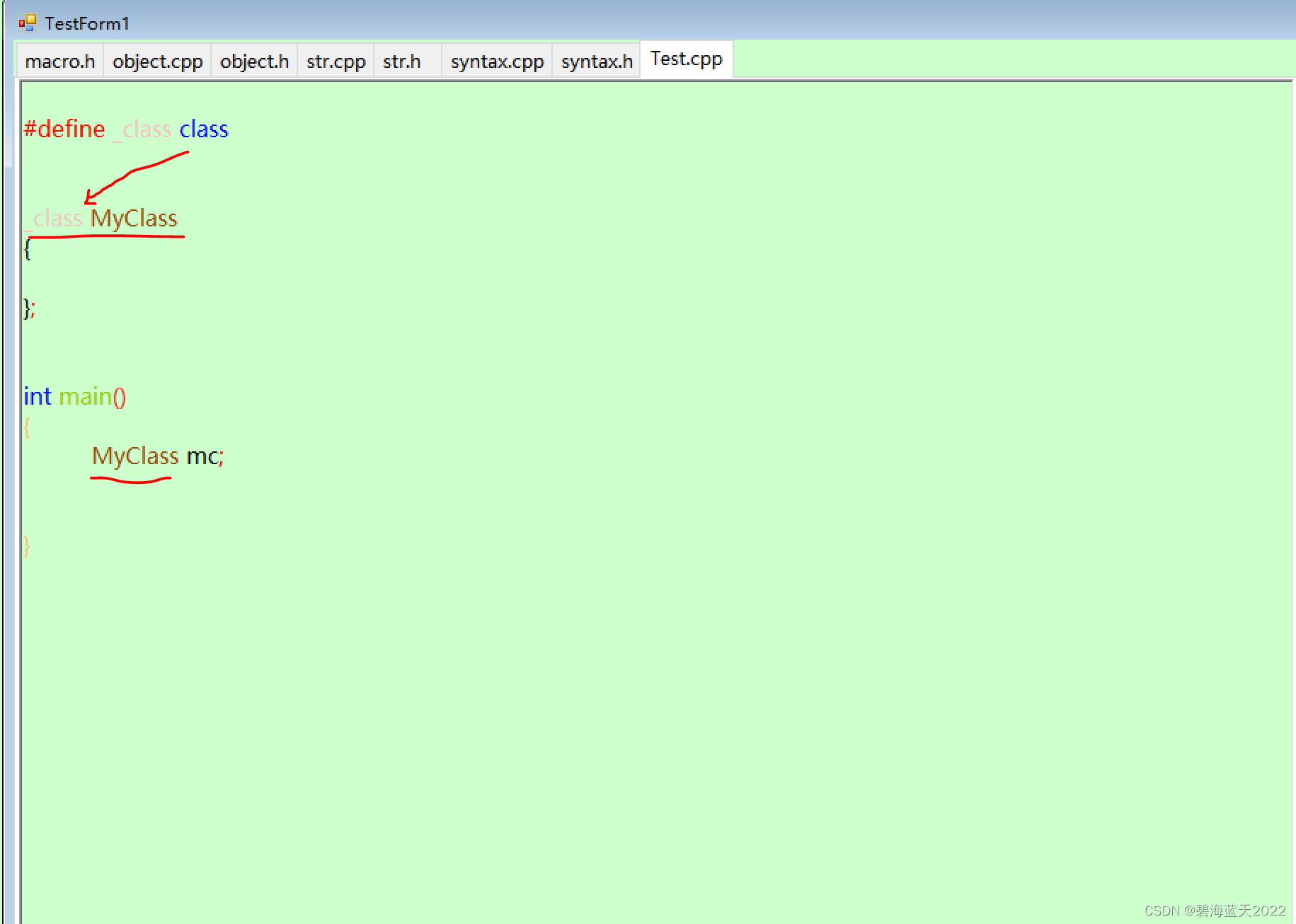This screenshot has height=924, width=1296.
Task: Open the object.cpp tab
Action: (x=158, y=62)
